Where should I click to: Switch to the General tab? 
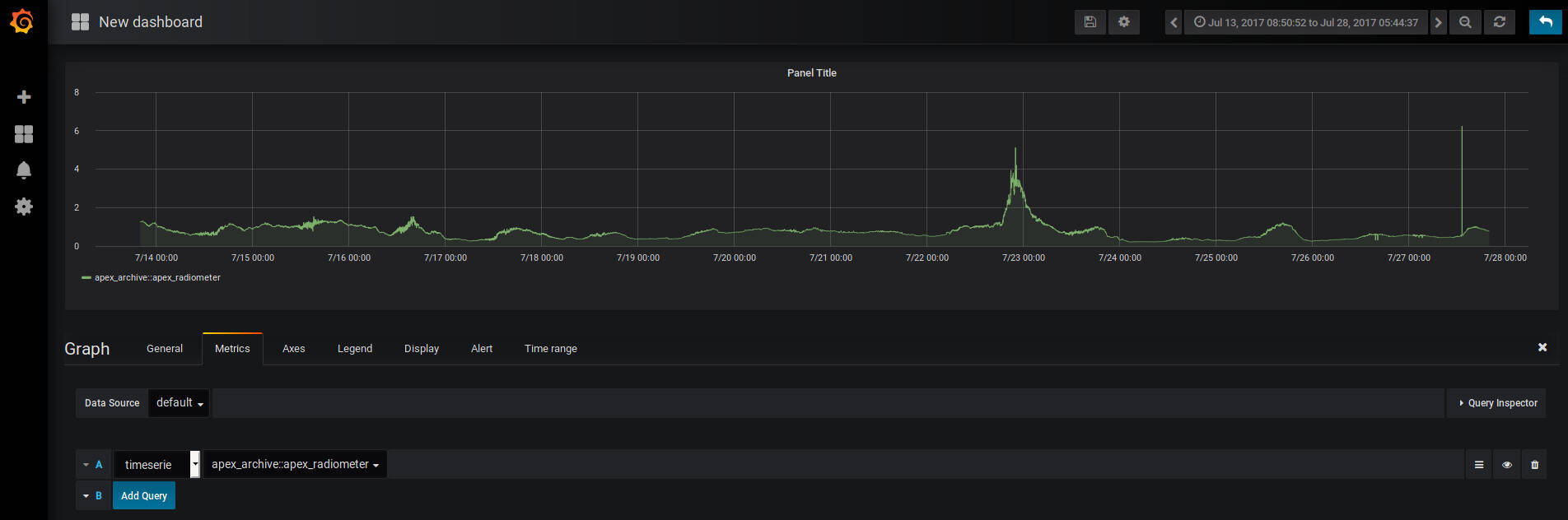pos(165,349)
